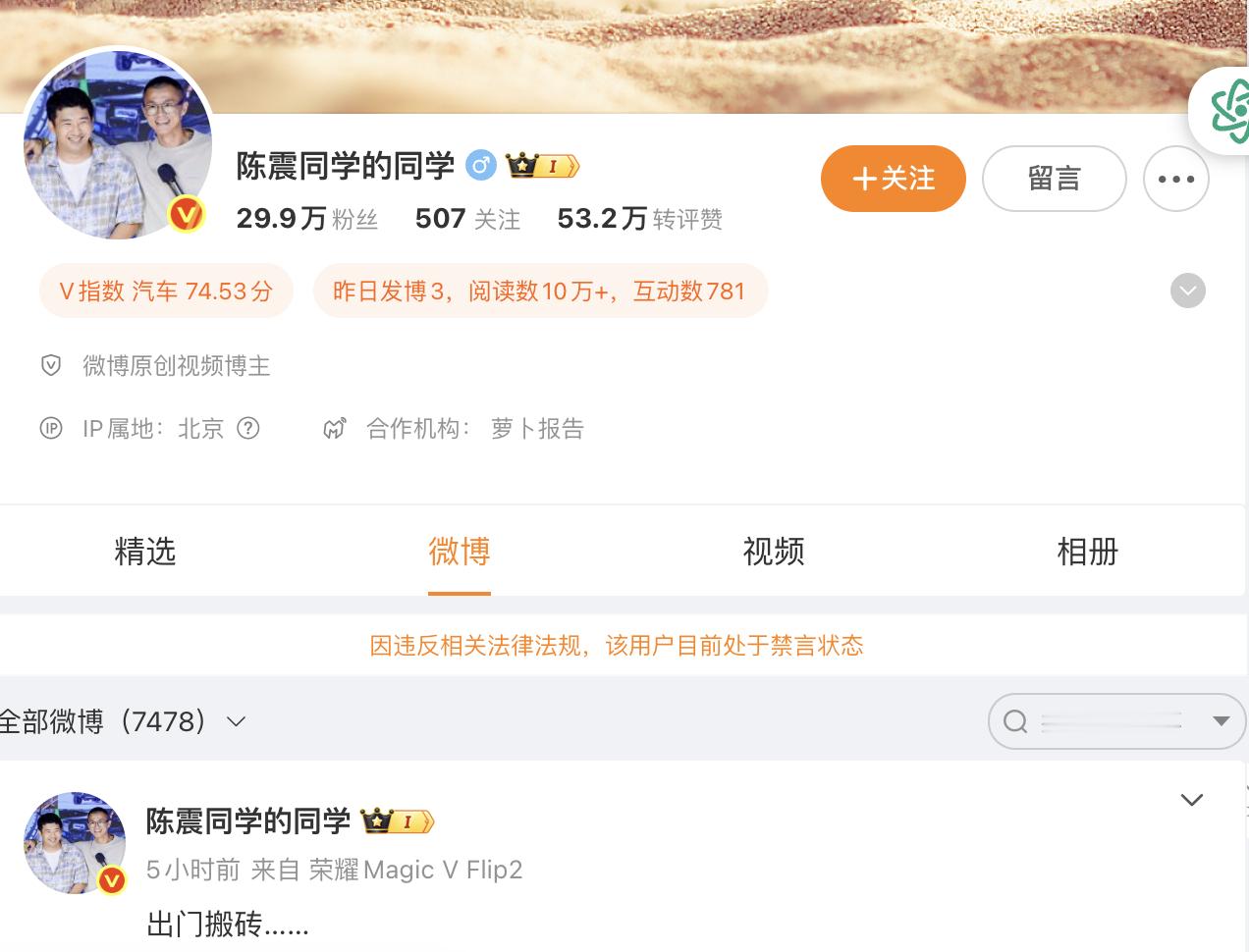This screenshot has width=1249, height=952.
Task: Click the magnifier icon in the search box
Action: (x=1015, y=721)
